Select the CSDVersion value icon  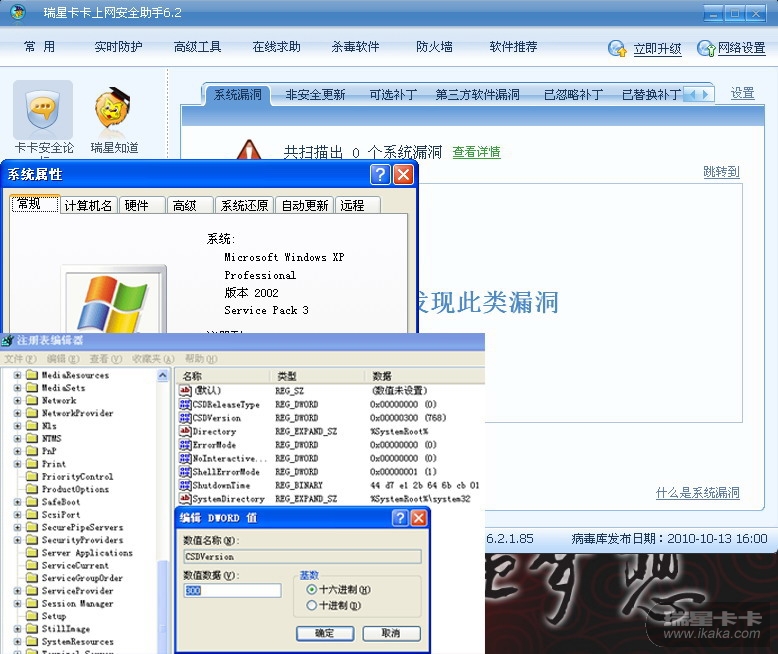(x=185, y=418)
